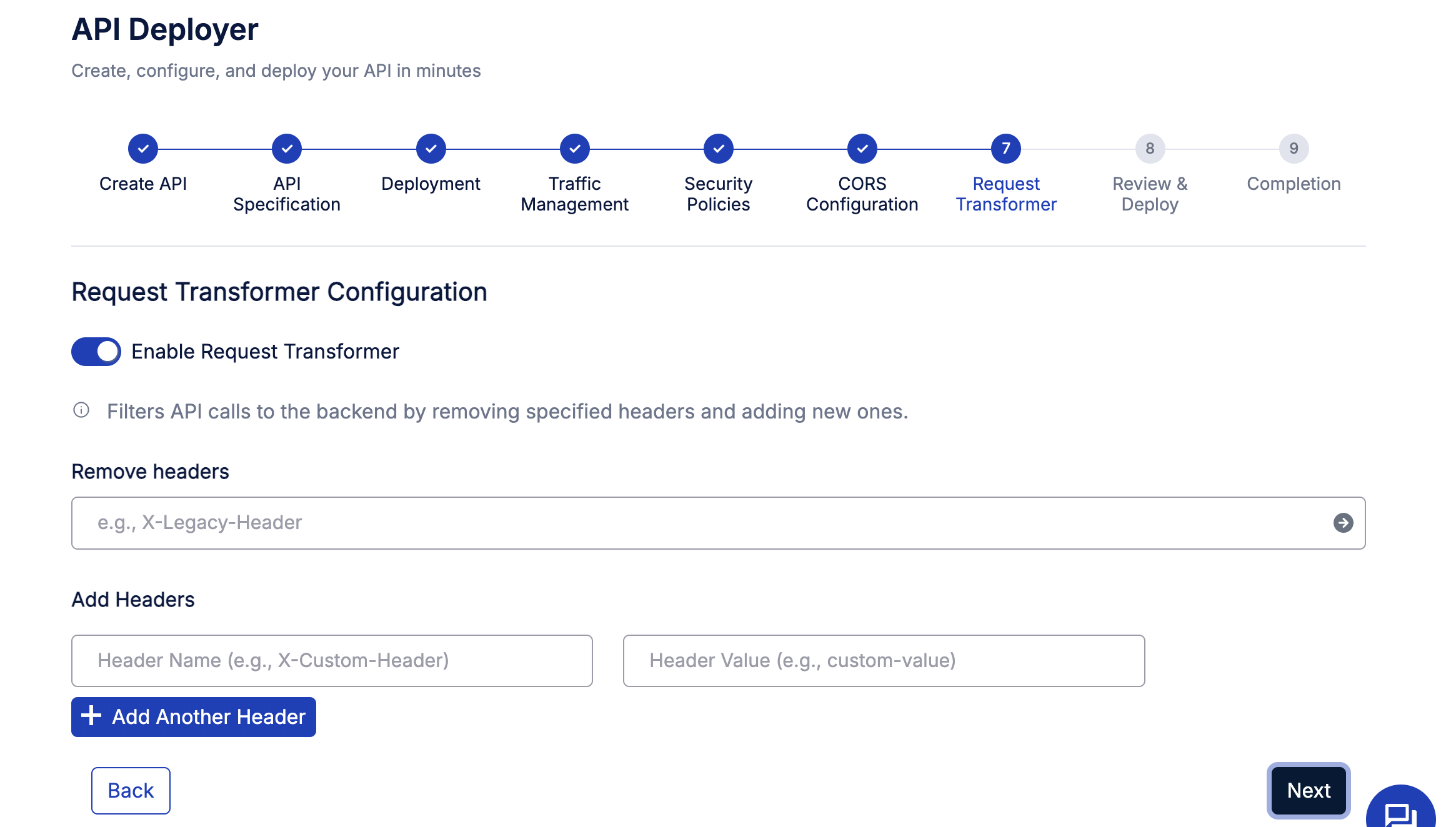Image resolution: width=1456 pixels, height=827 pixels.
Task: Click the info icon beside filter description
Action: click(x=81, y=410)
